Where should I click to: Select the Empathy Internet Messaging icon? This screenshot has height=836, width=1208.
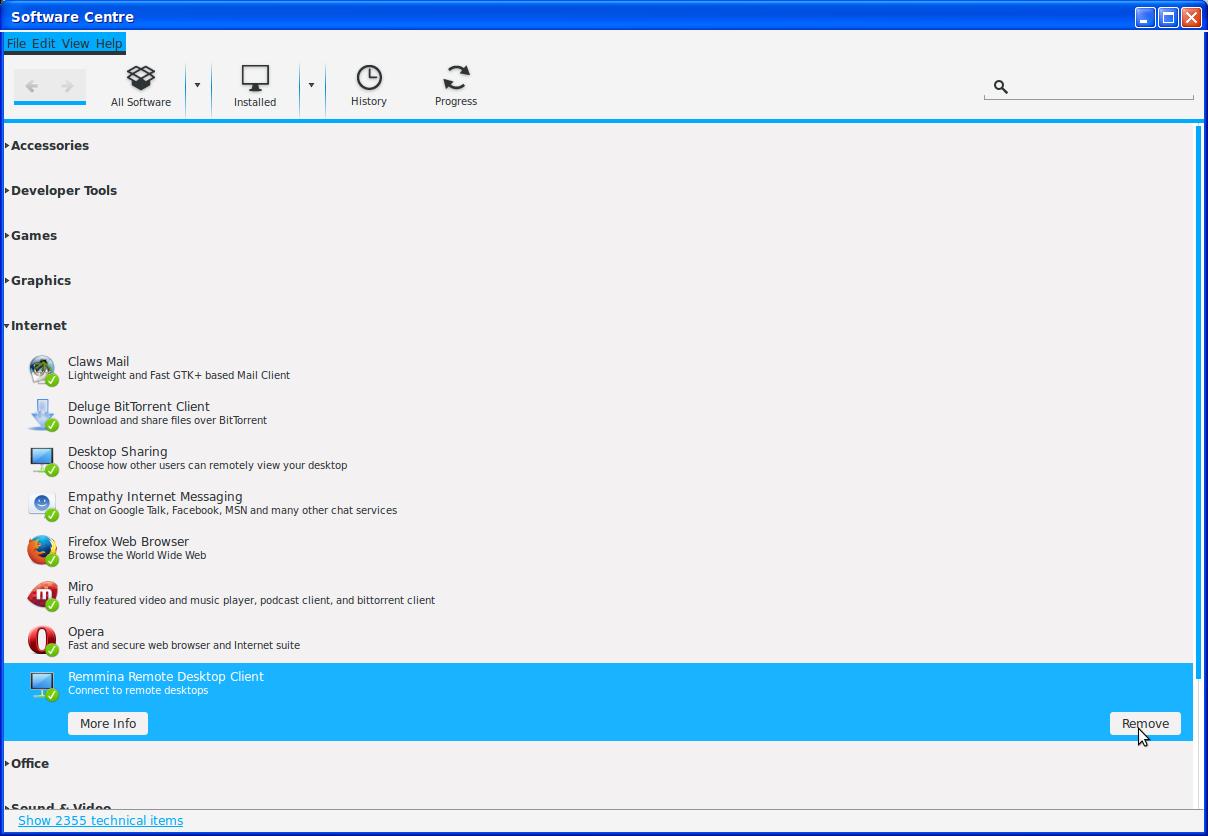click(42, 504)
